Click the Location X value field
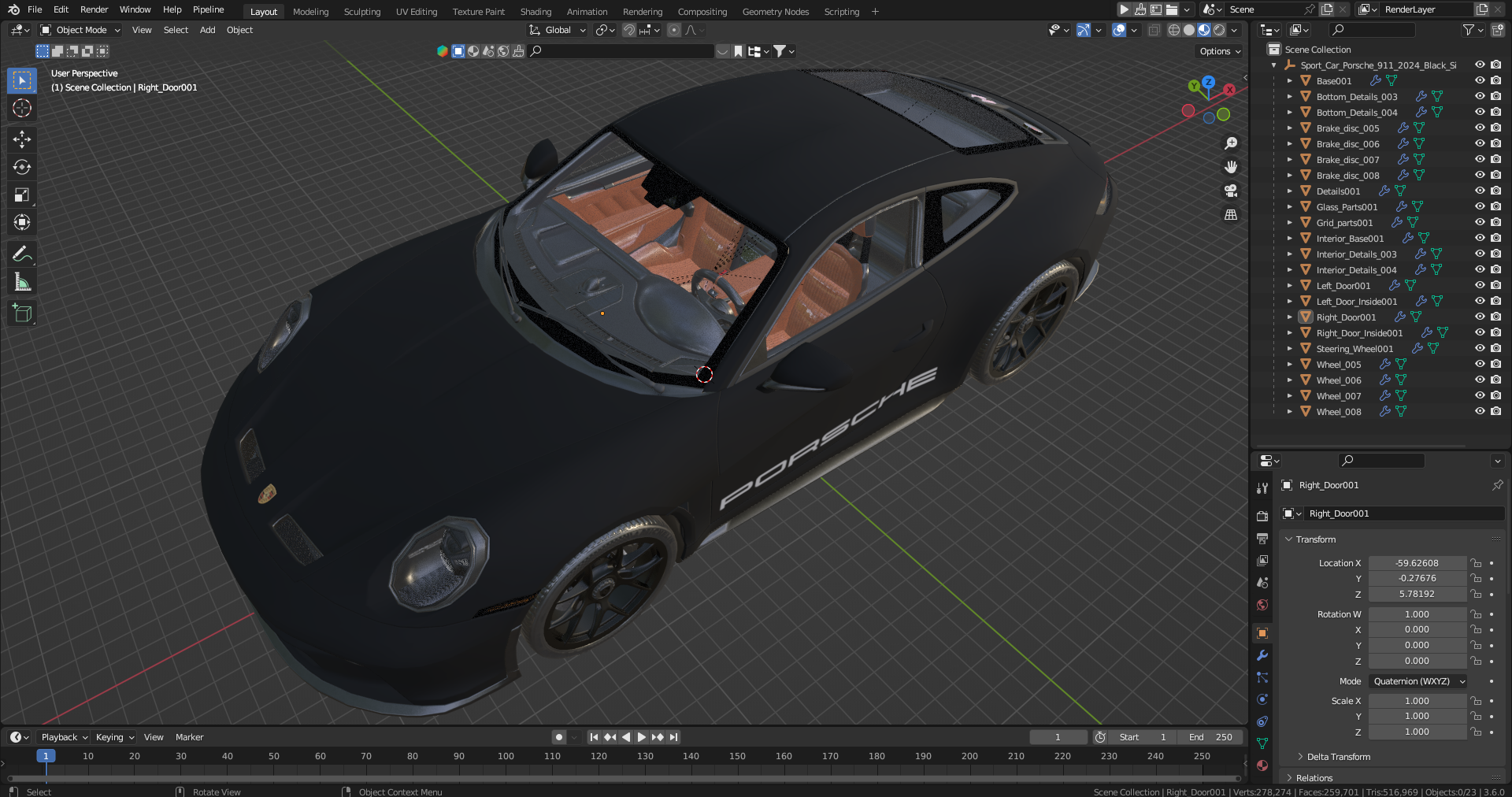Viewport: 1512px width, 797px height. coord(1417,563)
